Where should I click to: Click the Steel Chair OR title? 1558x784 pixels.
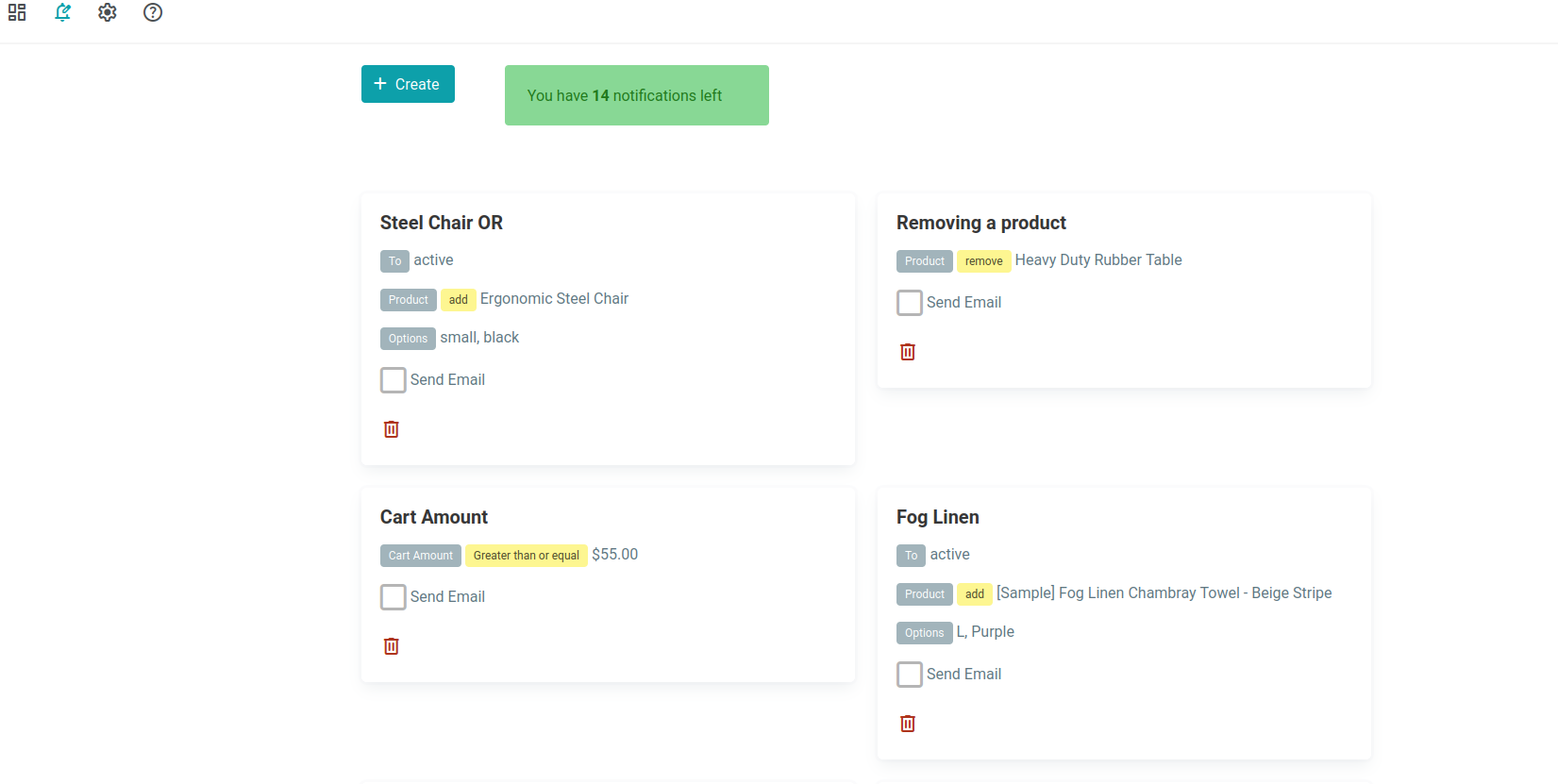[442, 223]
